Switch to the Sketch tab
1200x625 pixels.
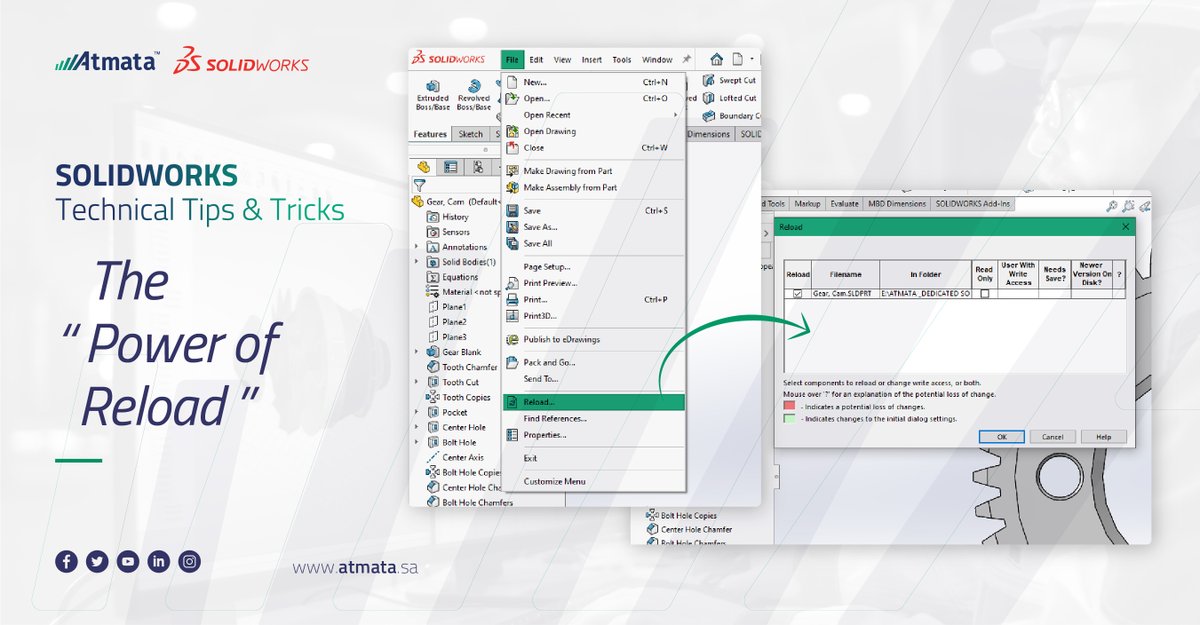point(470,134)
